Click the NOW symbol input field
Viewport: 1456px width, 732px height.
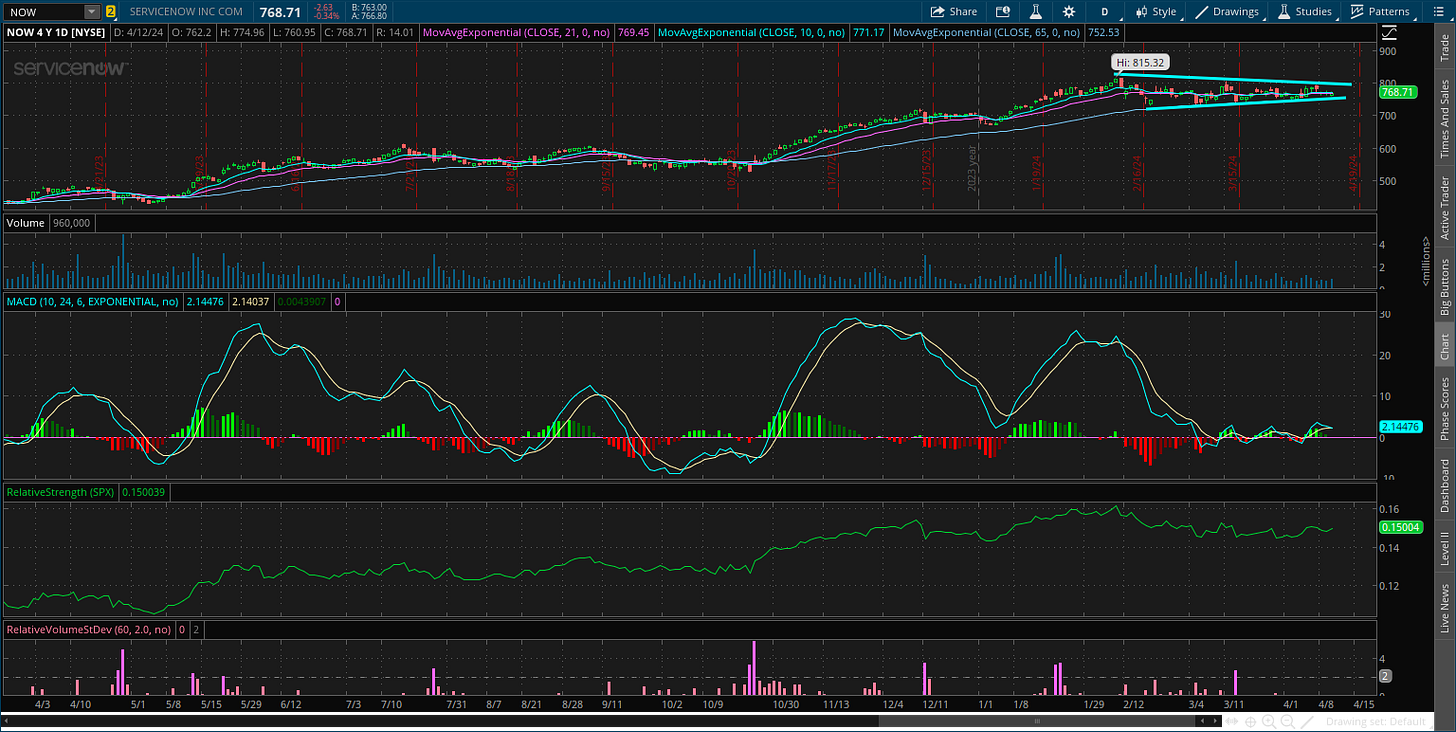[44, 12]
